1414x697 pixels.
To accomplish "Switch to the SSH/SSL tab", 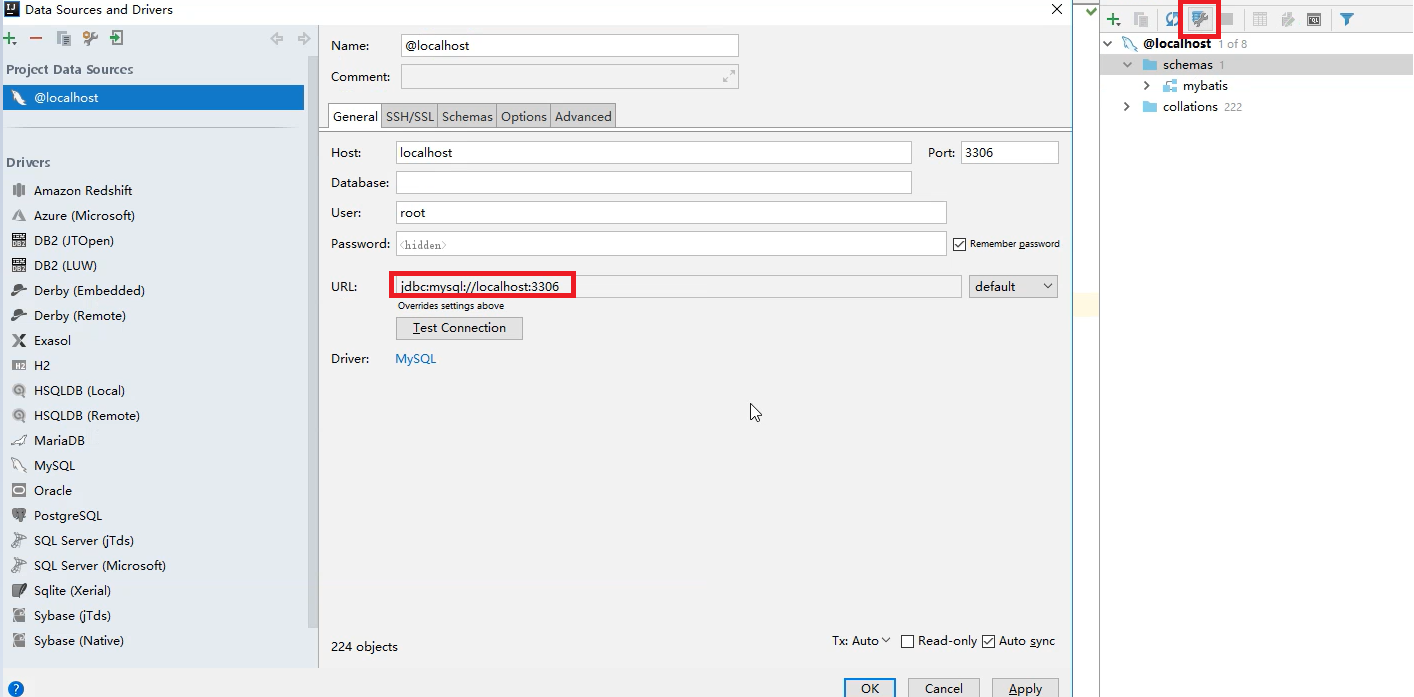I will pos(410,116).
